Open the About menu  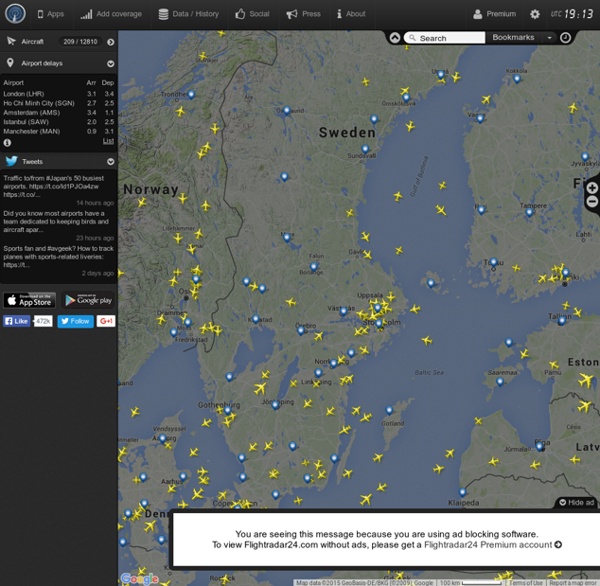pos(351,14)
